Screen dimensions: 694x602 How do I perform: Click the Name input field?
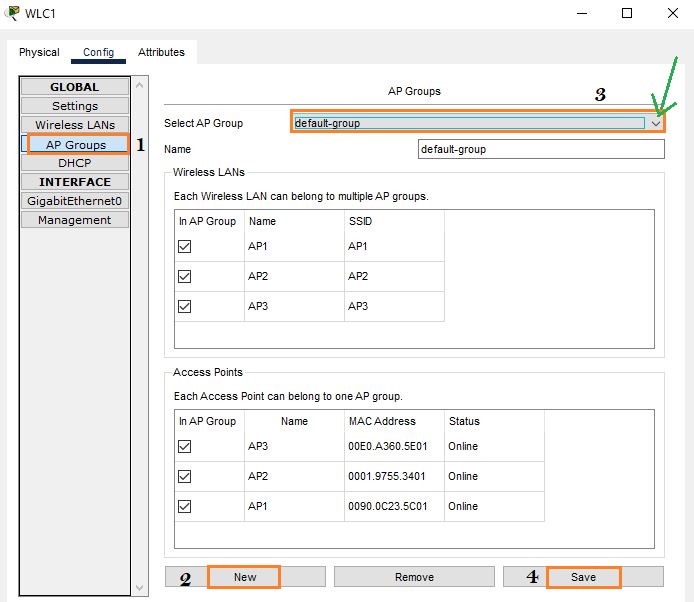tap(540, 149)
